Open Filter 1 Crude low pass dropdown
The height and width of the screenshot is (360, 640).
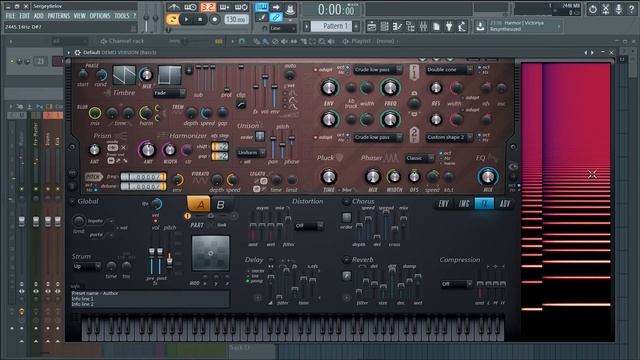tap(378, 70)
